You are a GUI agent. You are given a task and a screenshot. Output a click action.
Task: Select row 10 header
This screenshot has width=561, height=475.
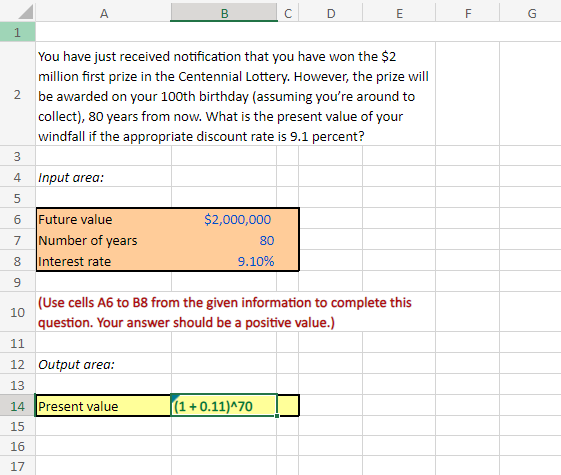coord(18,312)
